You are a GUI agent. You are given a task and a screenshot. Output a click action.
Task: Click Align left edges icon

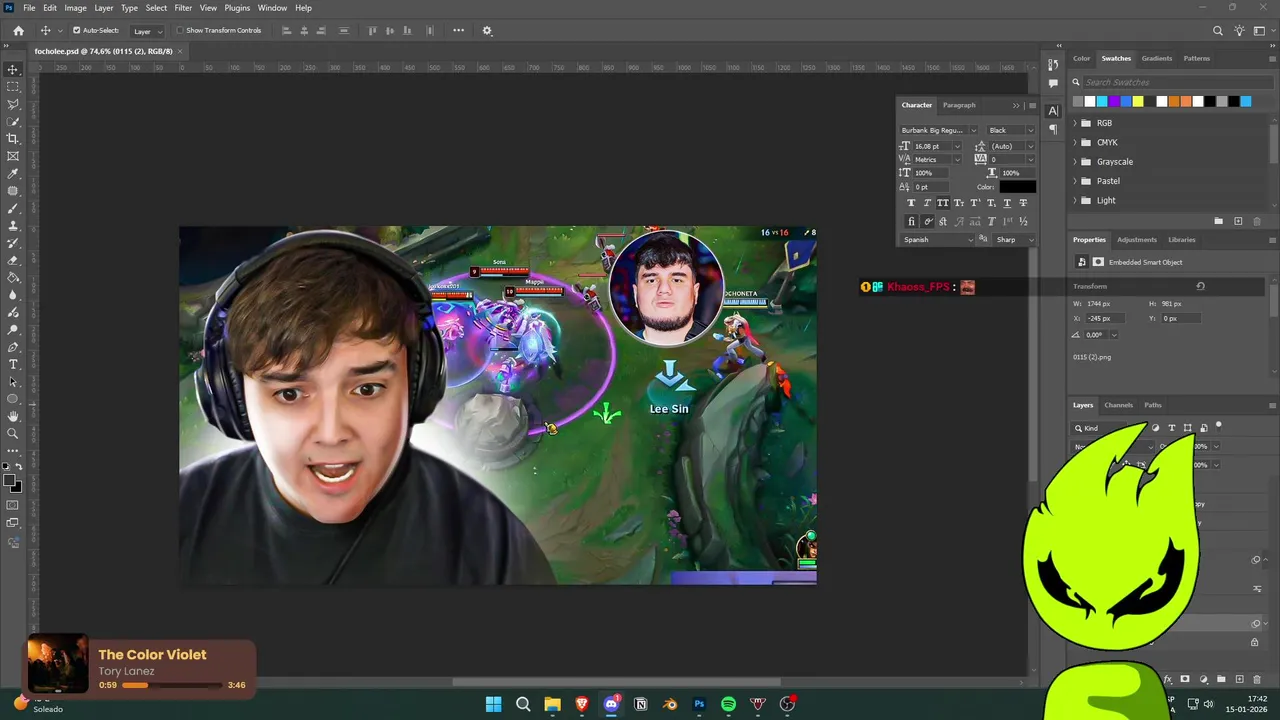(286, 30)
